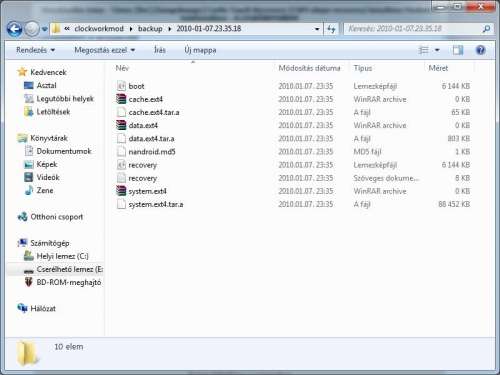Select the cache.ext4 WinRAR archive
500x375 pixels.
pyautogui.click(x=145, y=99)
